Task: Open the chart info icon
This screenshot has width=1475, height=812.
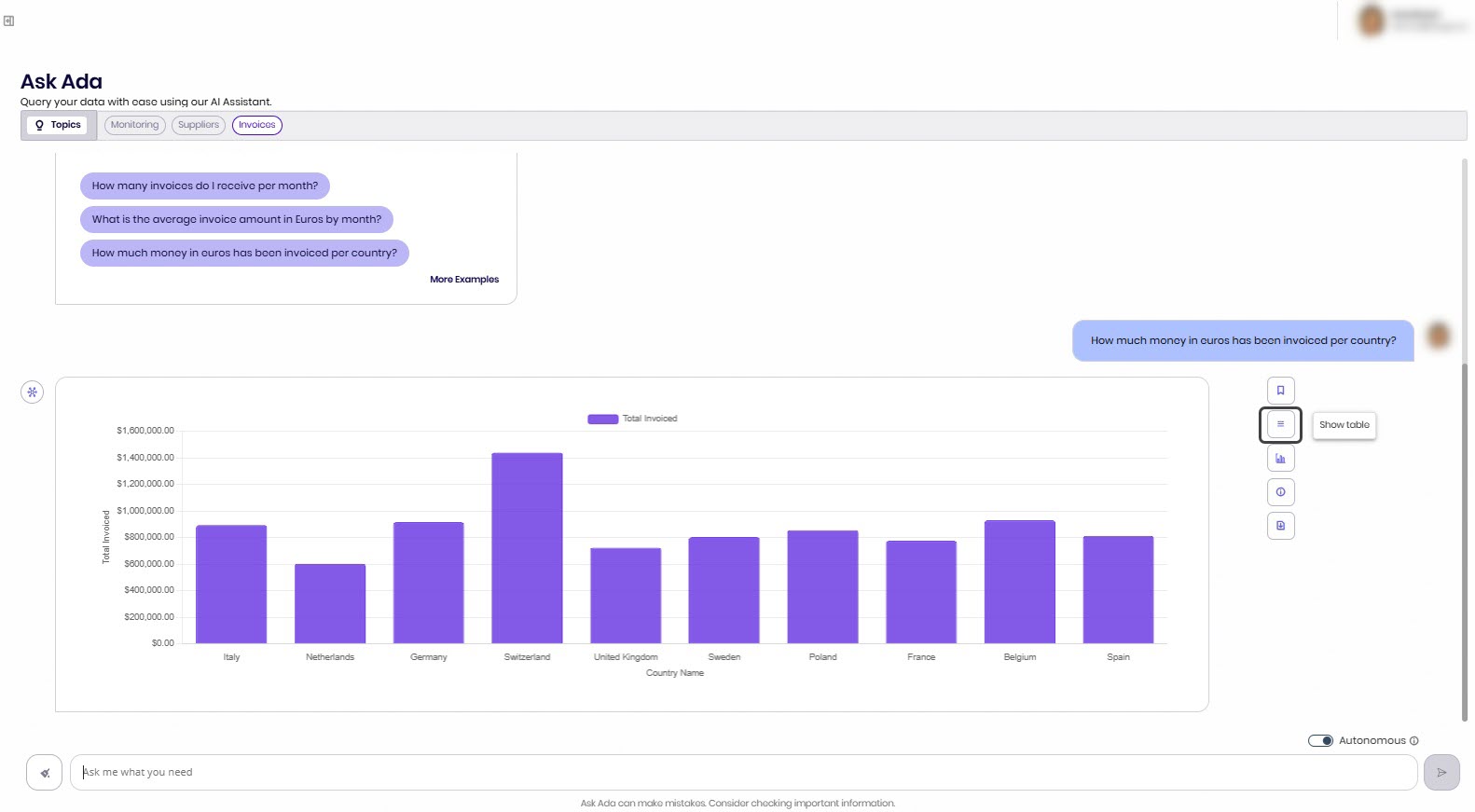Action: point(1280,491)
